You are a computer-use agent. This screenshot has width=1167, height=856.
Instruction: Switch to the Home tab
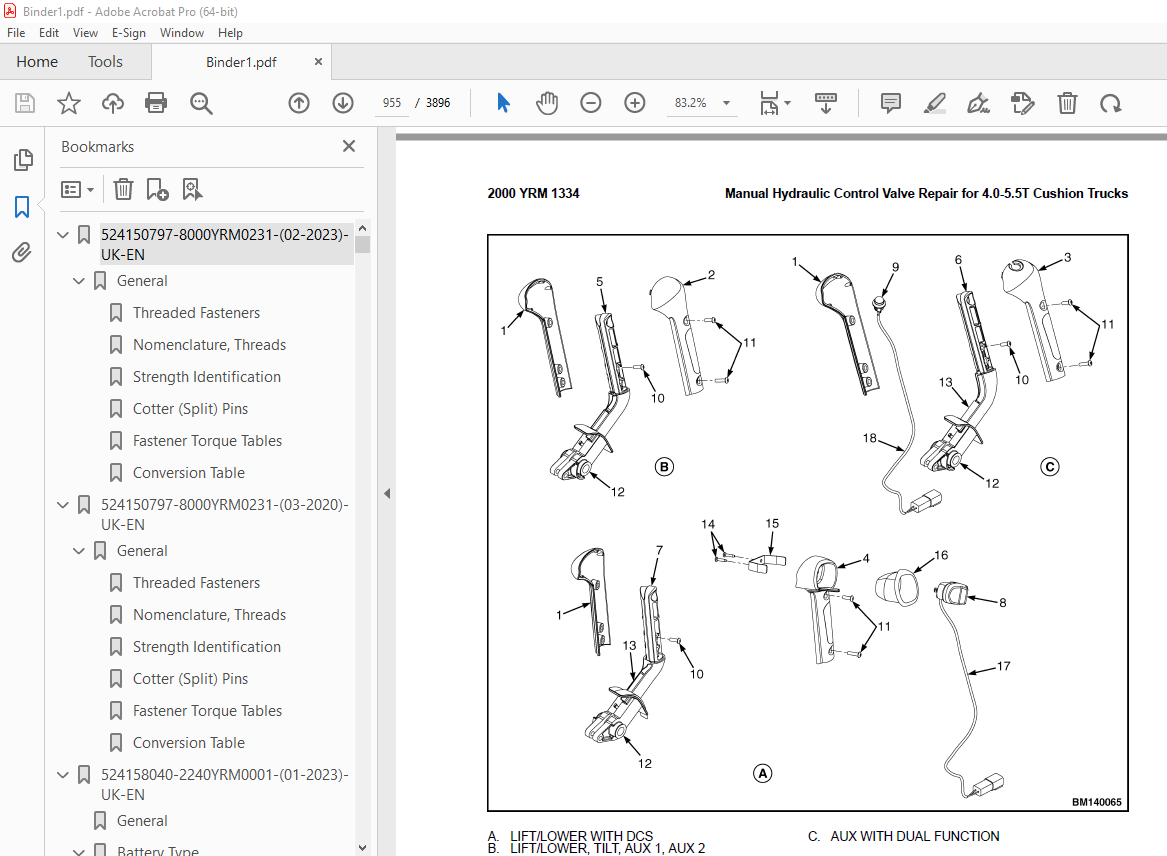tap(37, 62)
